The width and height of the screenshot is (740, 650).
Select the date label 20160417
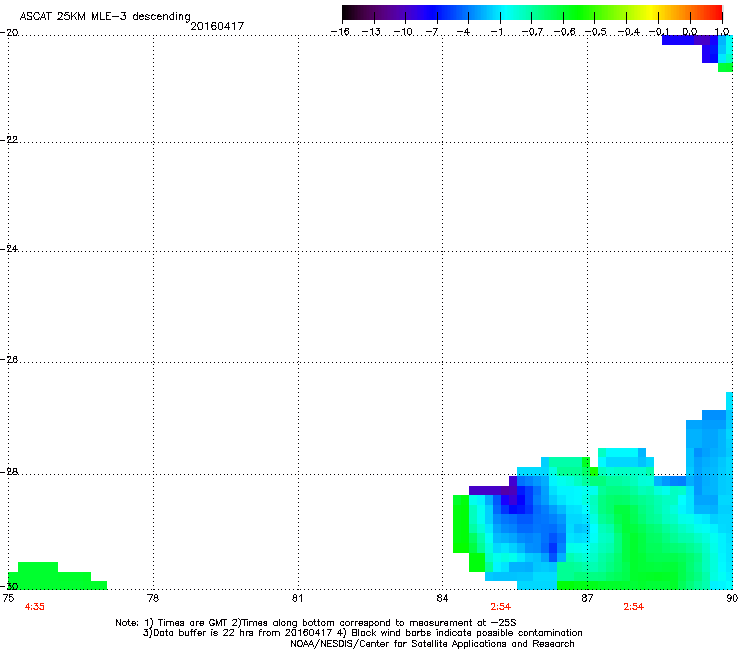(217, 26)
